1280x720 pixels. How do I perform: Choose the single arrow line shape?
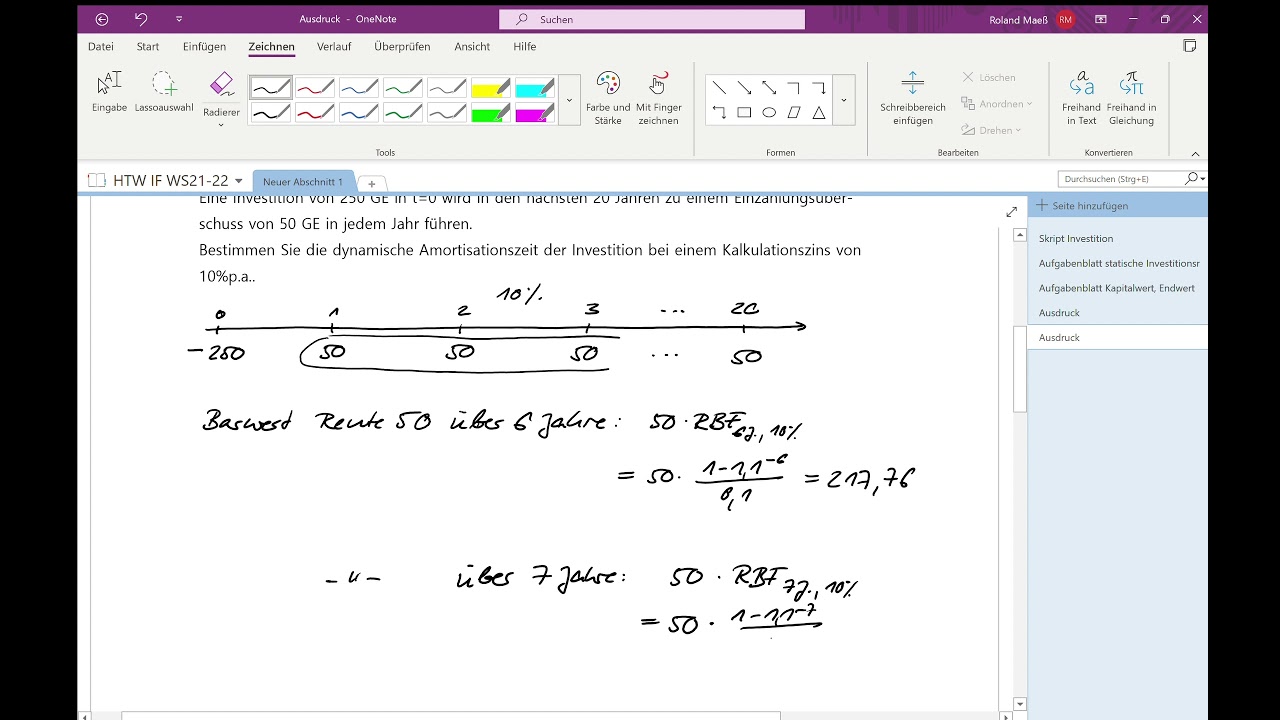click(x=744, y=88)
